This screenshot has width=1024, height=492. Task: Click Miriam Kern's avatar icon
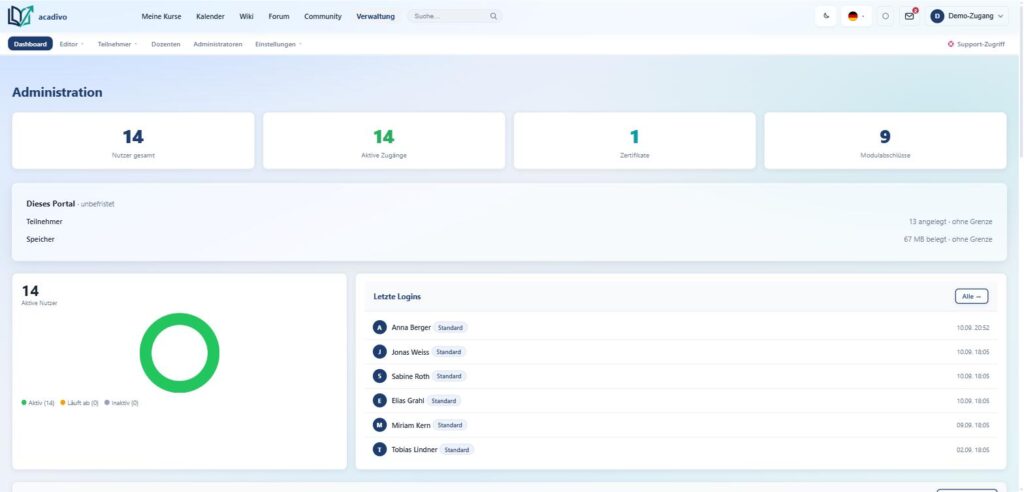pyautogui.click(x=379, y=425)
